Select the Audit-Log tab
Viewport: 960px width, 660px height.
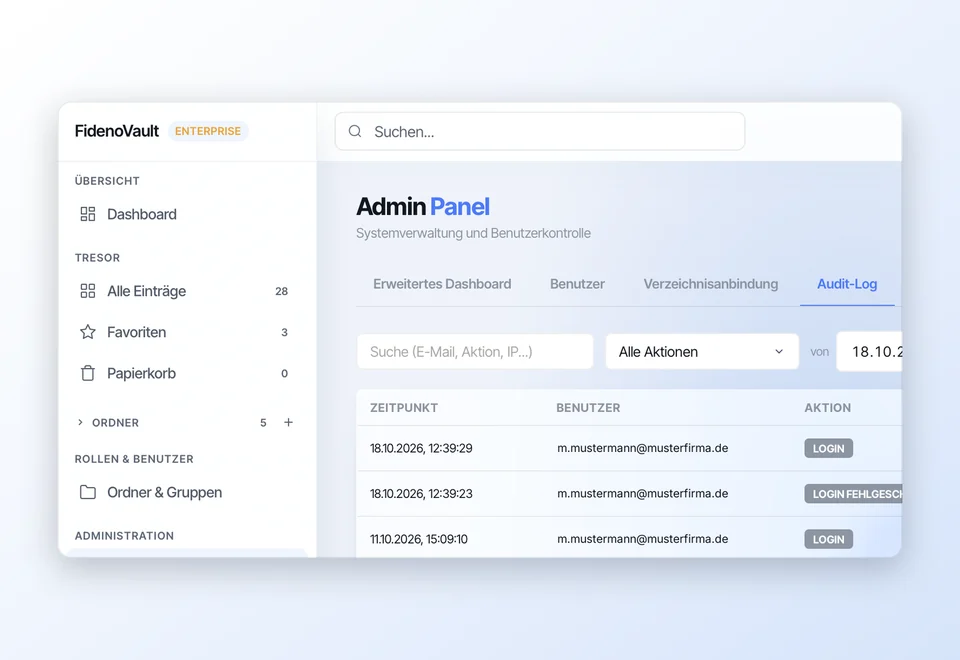click(x=847, y=284)
